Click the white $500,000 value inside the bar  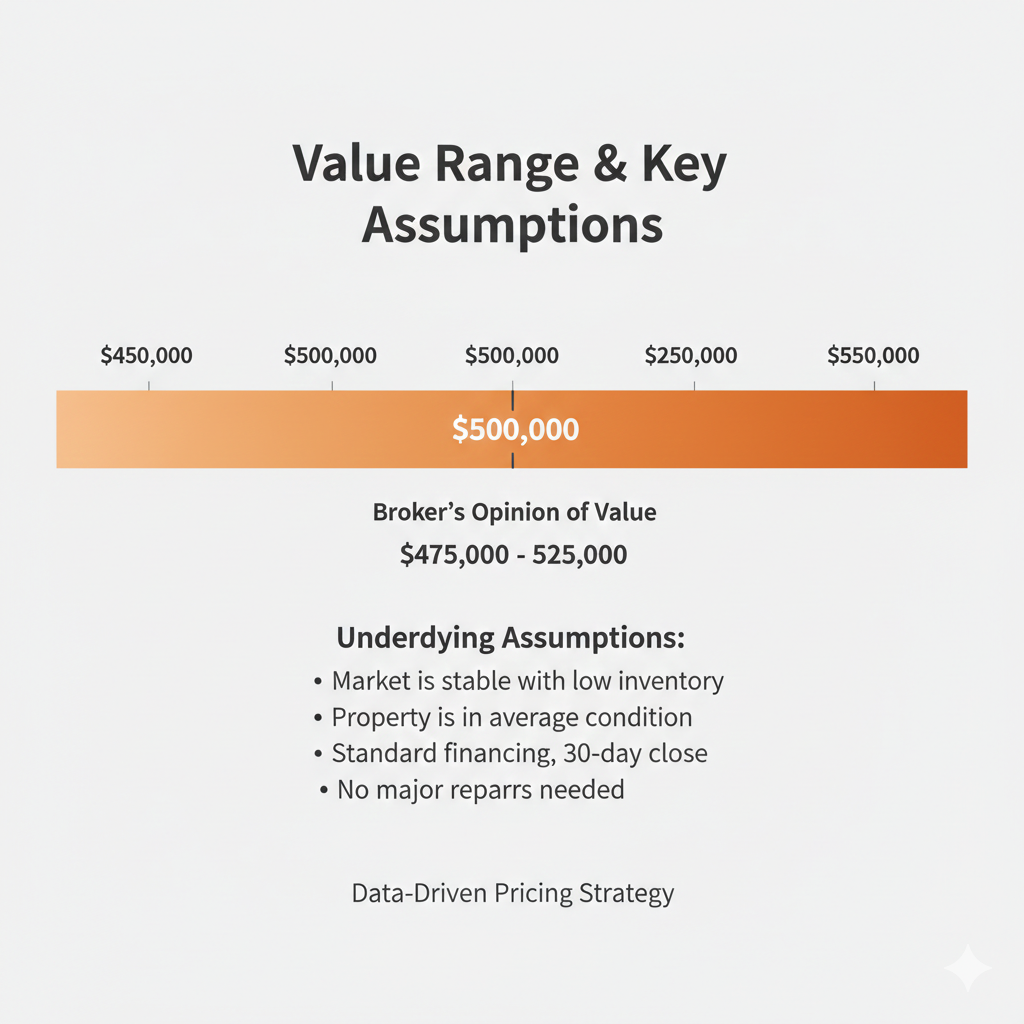point(515,429)
